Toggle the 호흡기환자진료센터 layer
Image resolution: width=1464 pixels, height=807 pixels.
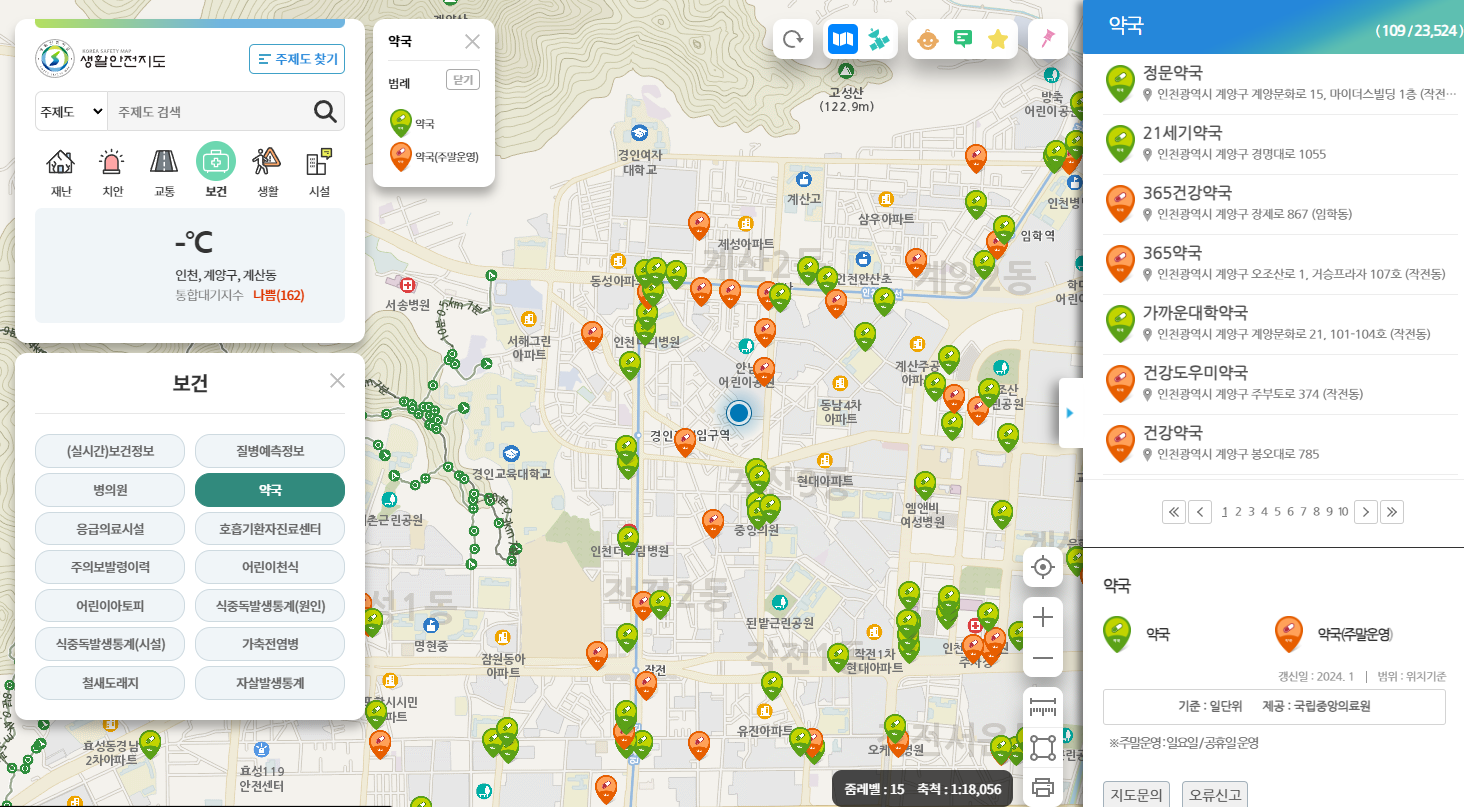270,528
